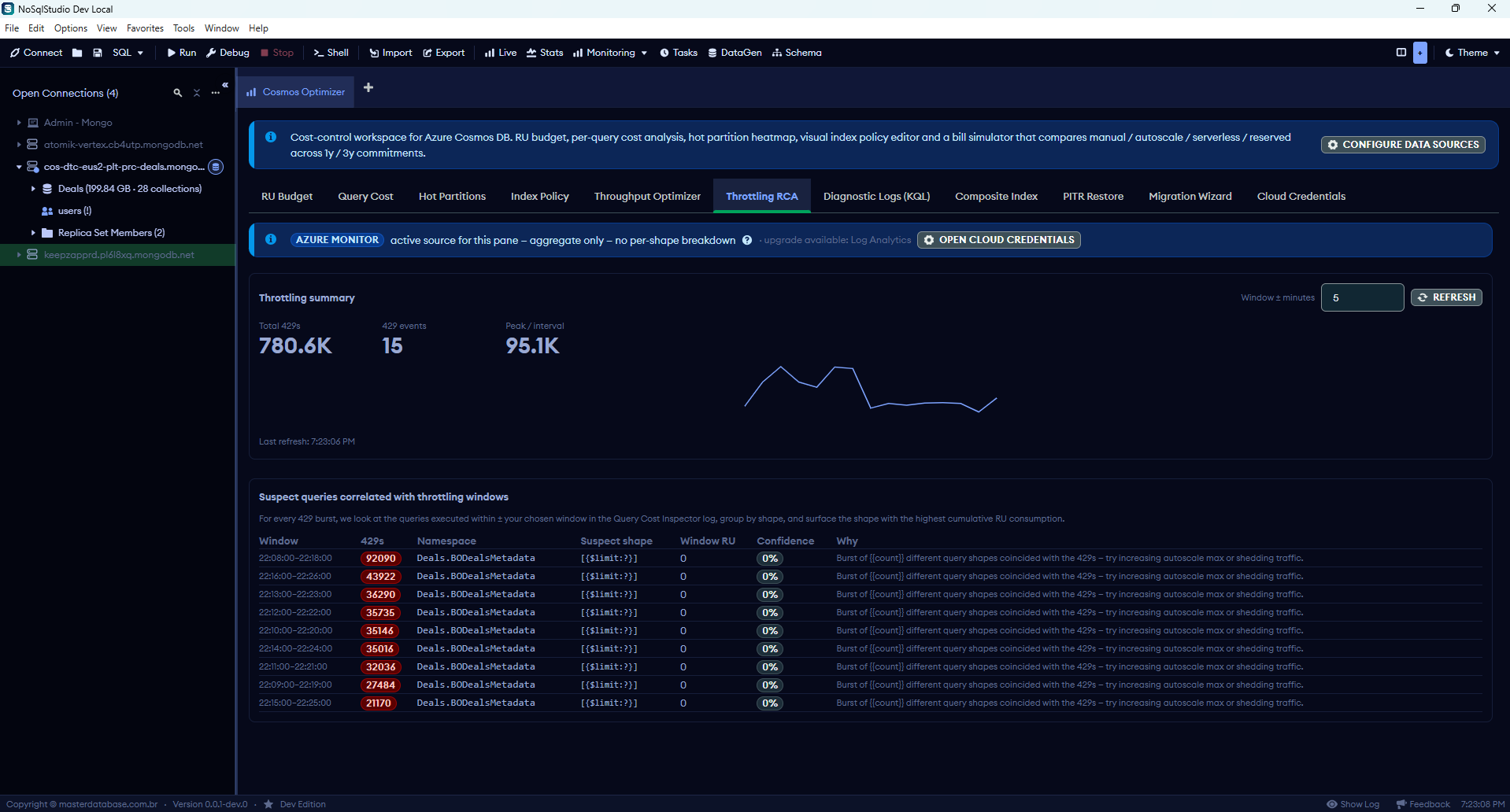
Task: Click the Azure Monitor badge
Action: 337,240
